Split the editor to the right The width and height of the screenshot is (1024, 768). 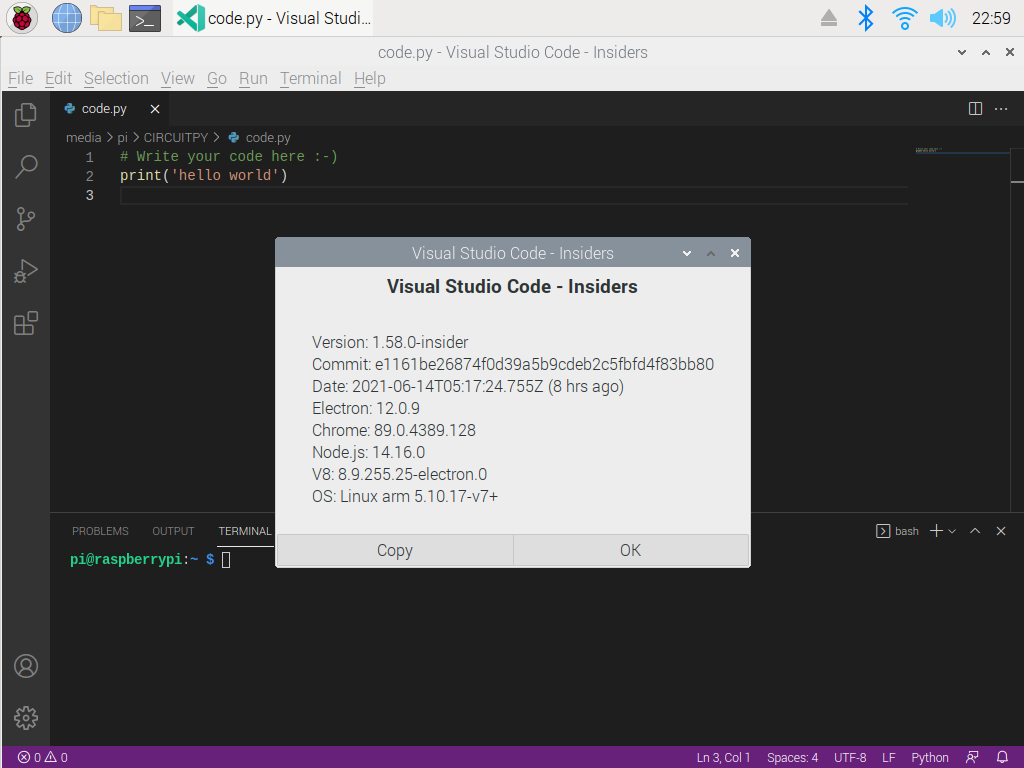(975, 108)
